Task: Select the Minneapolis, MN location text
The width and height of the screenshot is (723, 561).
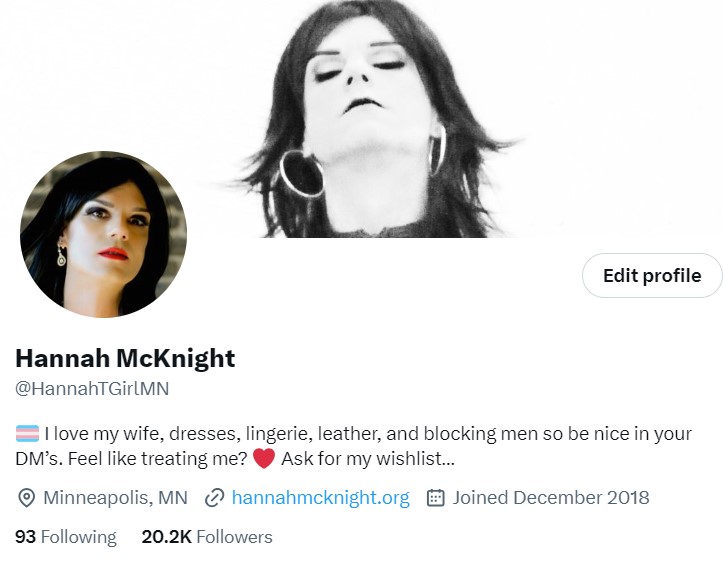Action: (x=115, y=497)
